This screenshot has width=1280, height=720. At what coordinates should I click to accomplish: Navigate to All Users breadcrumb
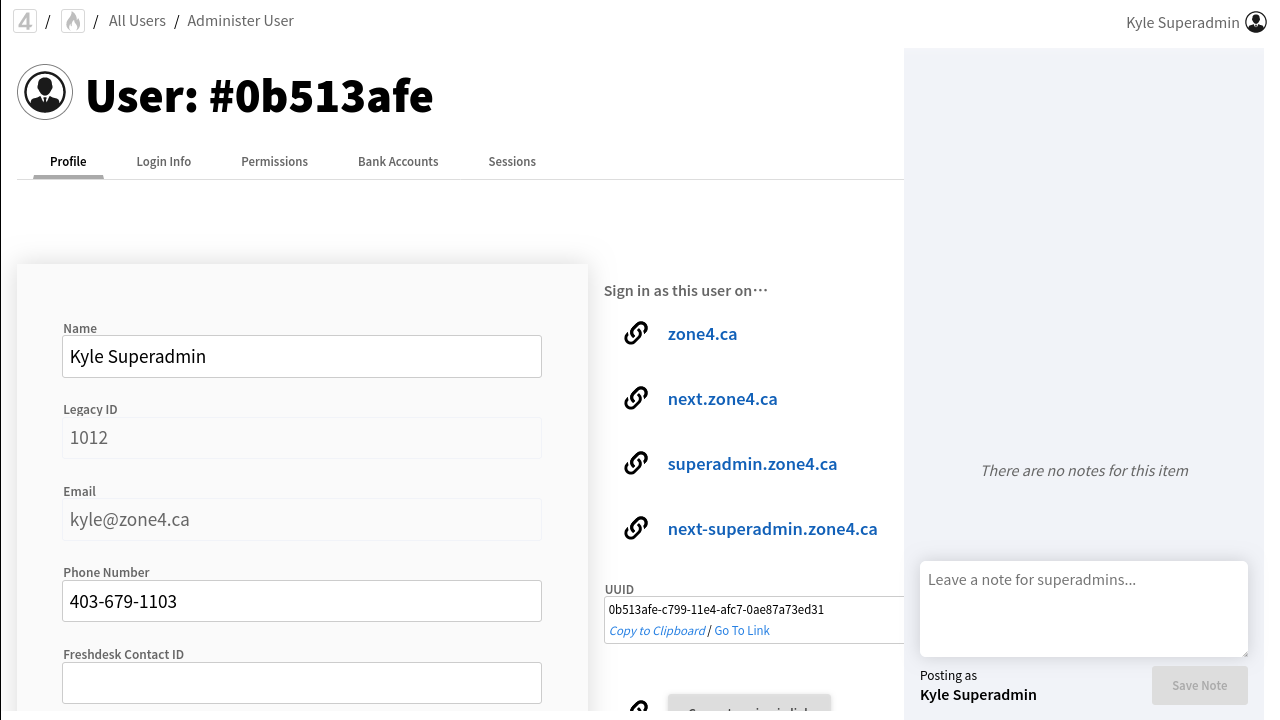137,21
